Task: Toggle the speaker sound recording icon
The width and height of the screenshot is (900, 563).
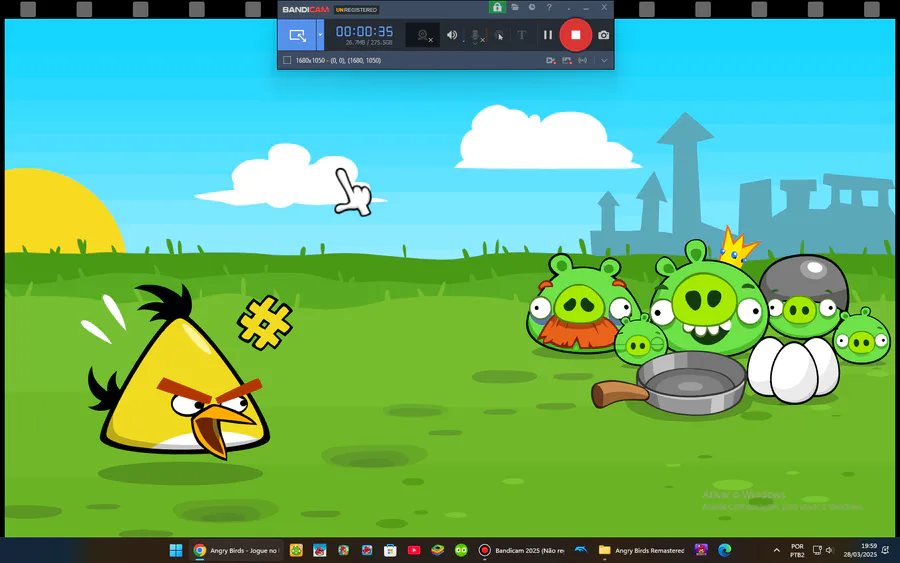Action: 452,35
